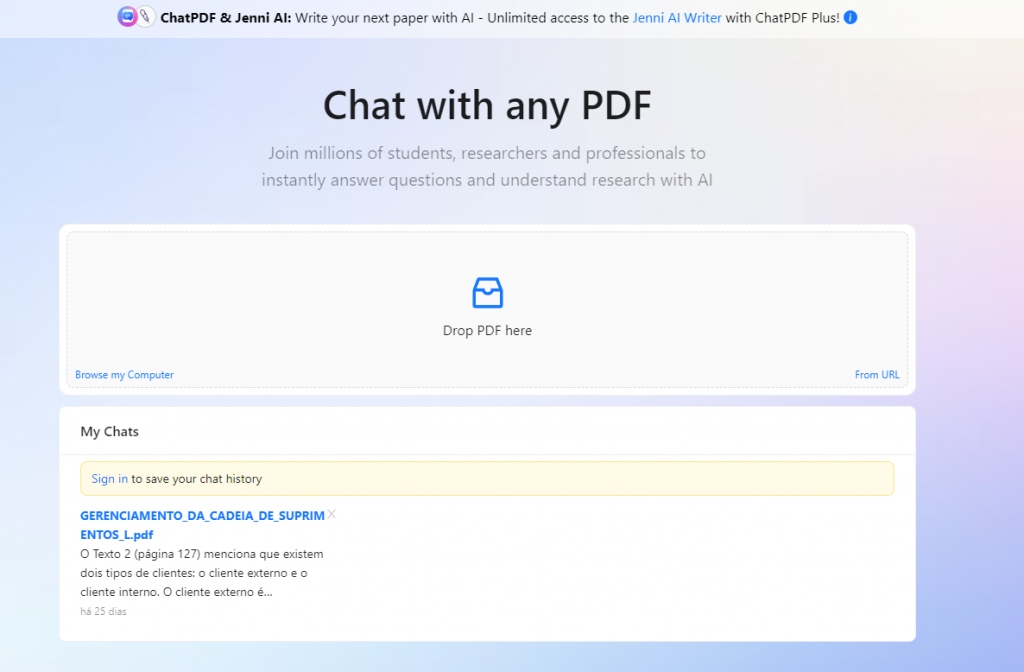Remove the GERENCIAMENTO chat with X icon
1024x672 pixels.
coord(332,515)
